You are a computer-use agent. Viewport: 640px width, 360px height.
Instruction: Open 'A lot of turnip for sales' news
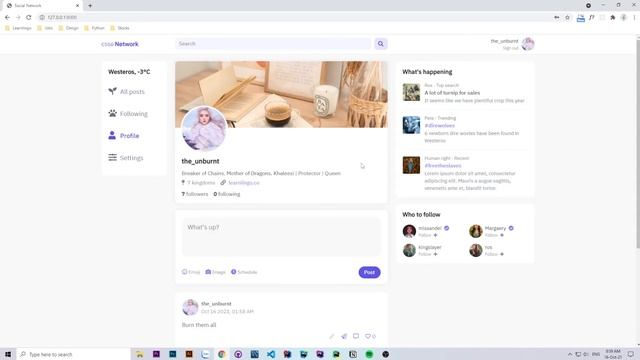[452, 93]
